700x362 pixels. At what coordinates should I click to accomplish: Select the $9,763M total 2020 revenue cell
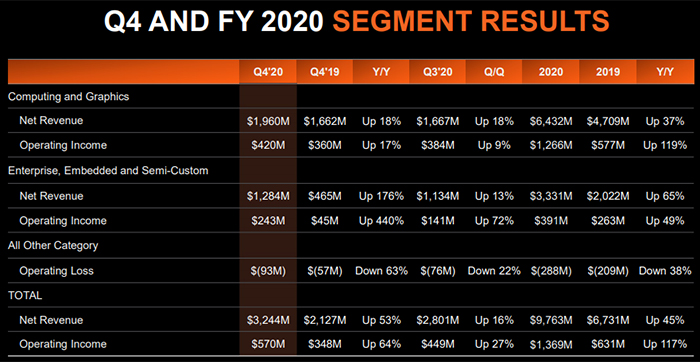point(550,320)
